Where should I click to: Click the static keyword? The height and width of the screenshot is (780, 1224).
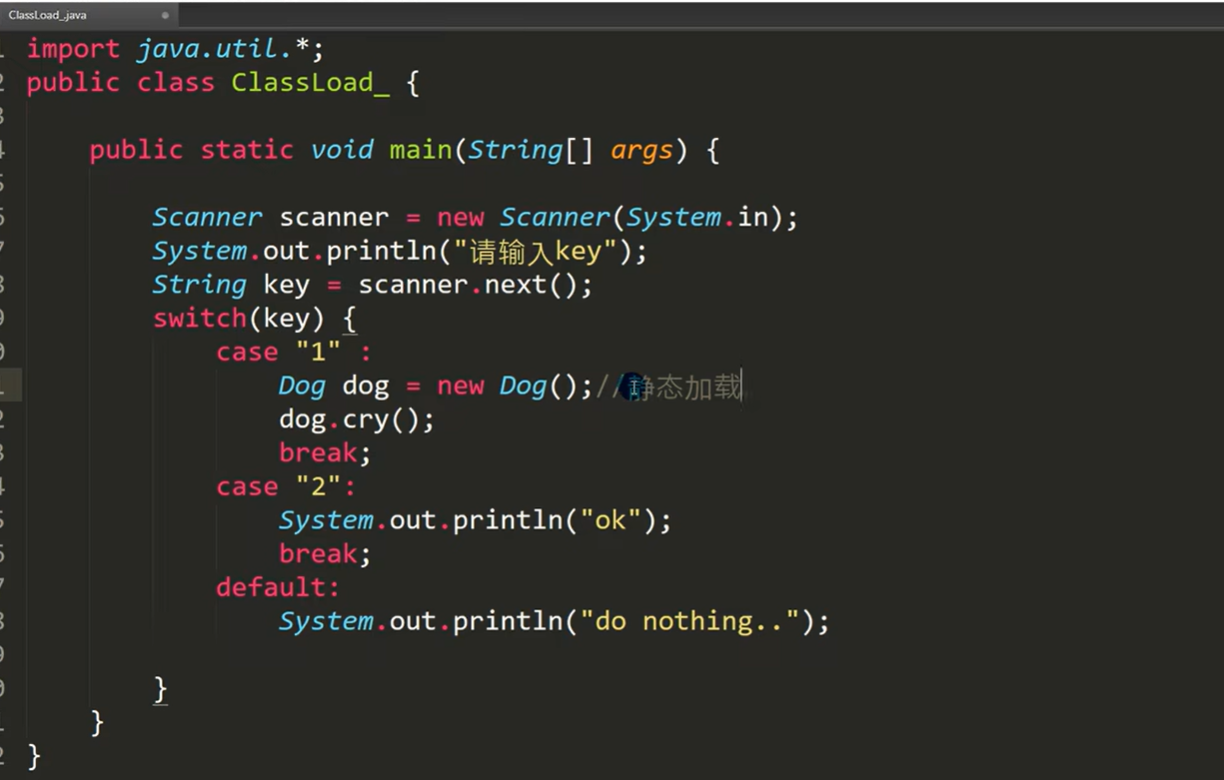point(247,150)
